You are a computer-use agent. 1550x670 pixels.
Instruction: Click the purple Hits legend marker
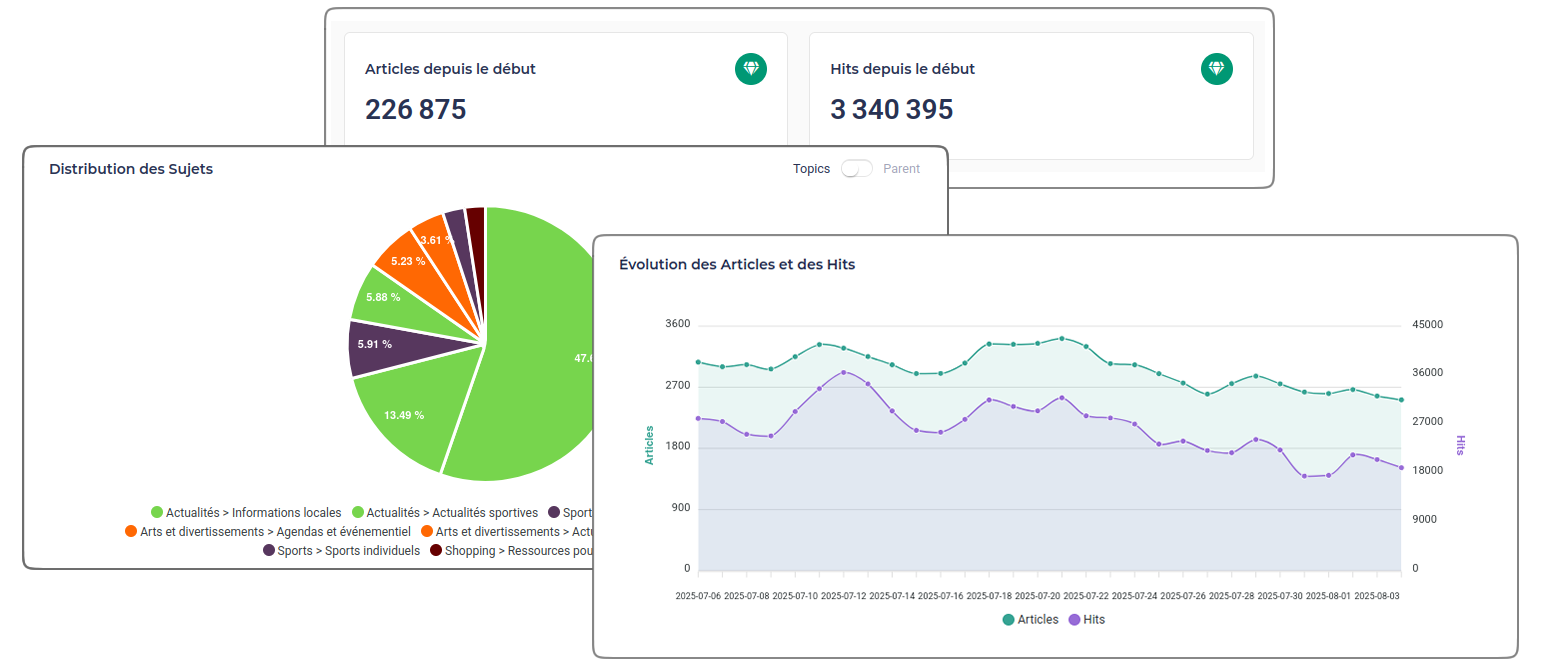[x=1074, y=620]
